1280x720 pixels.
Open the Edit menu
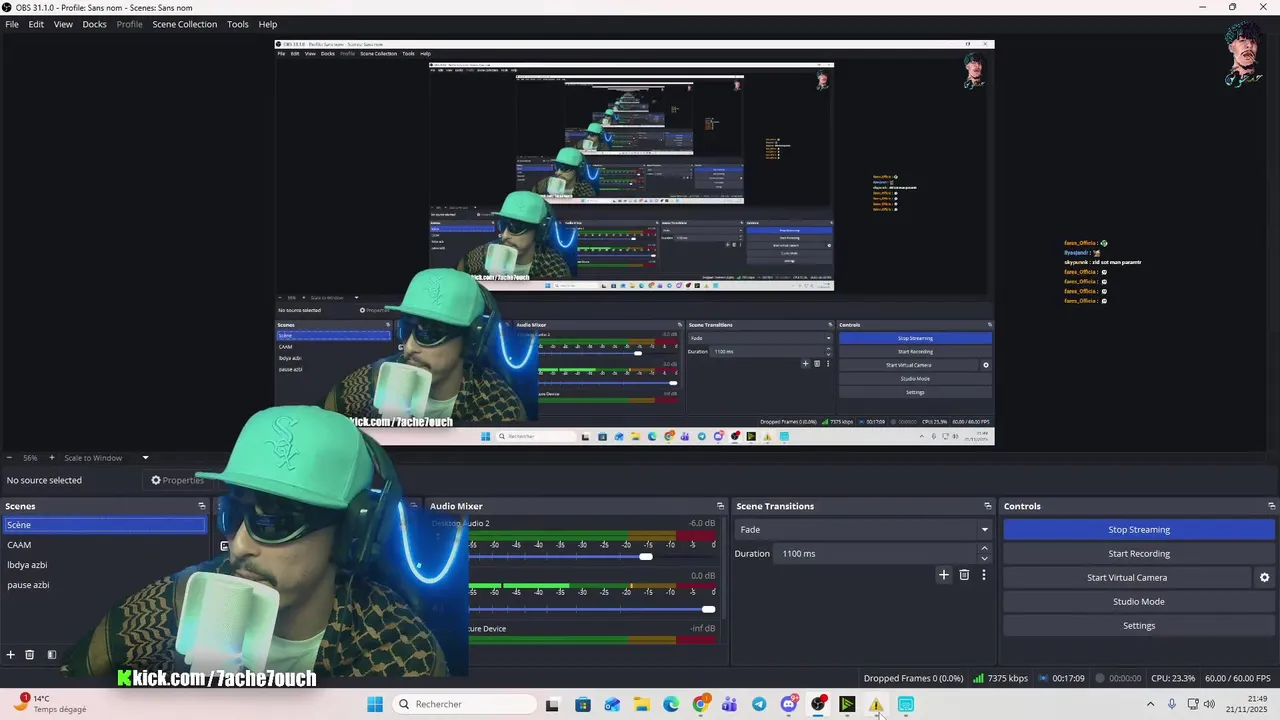pyautogui.click(x=36, y=24)
